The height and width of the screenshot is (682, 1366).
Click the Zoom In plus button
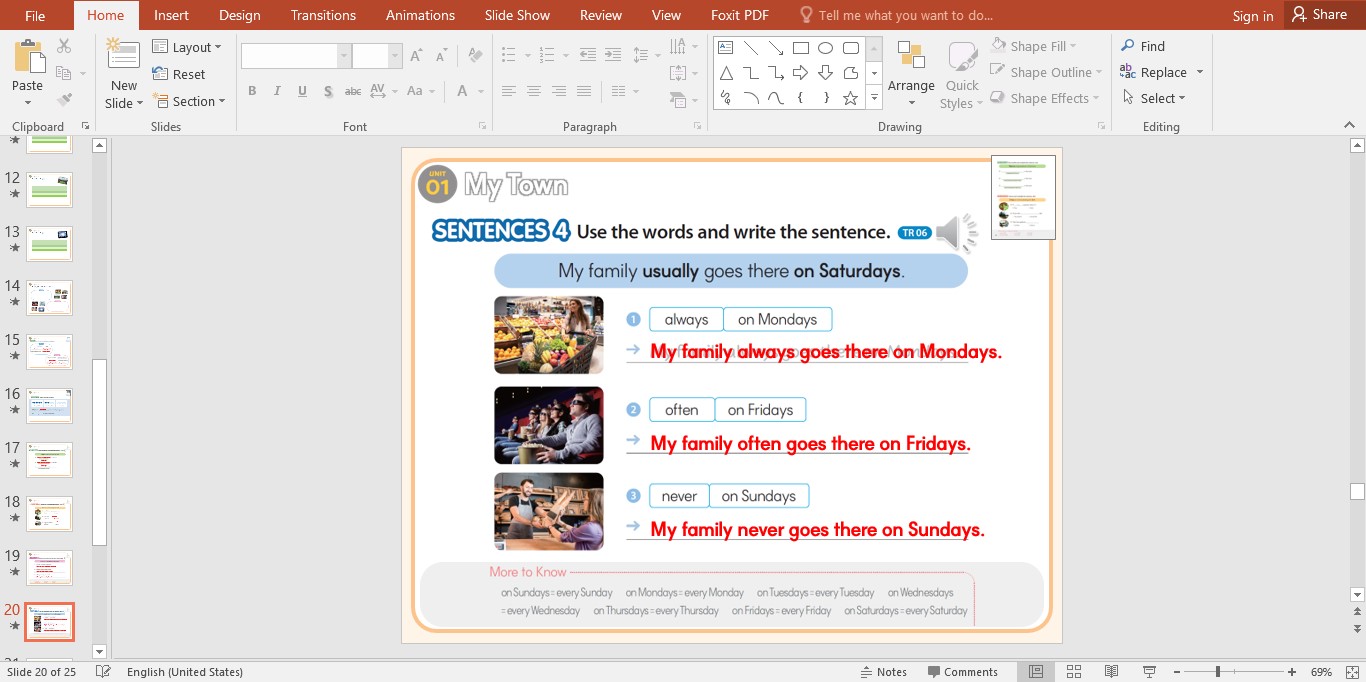(1292, 672)
